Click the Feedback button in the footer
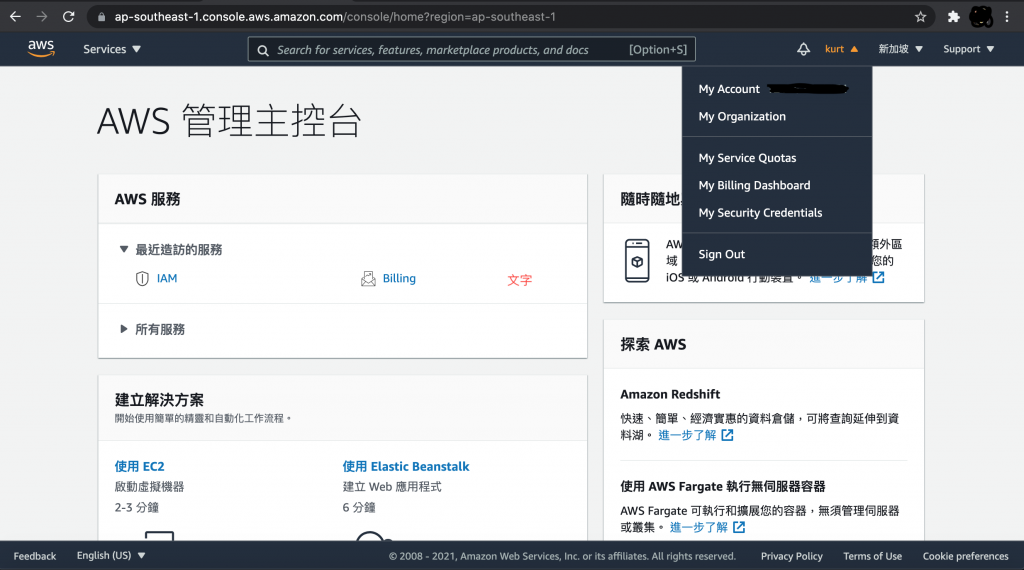Screen dimensions: 1024x570 35,556
